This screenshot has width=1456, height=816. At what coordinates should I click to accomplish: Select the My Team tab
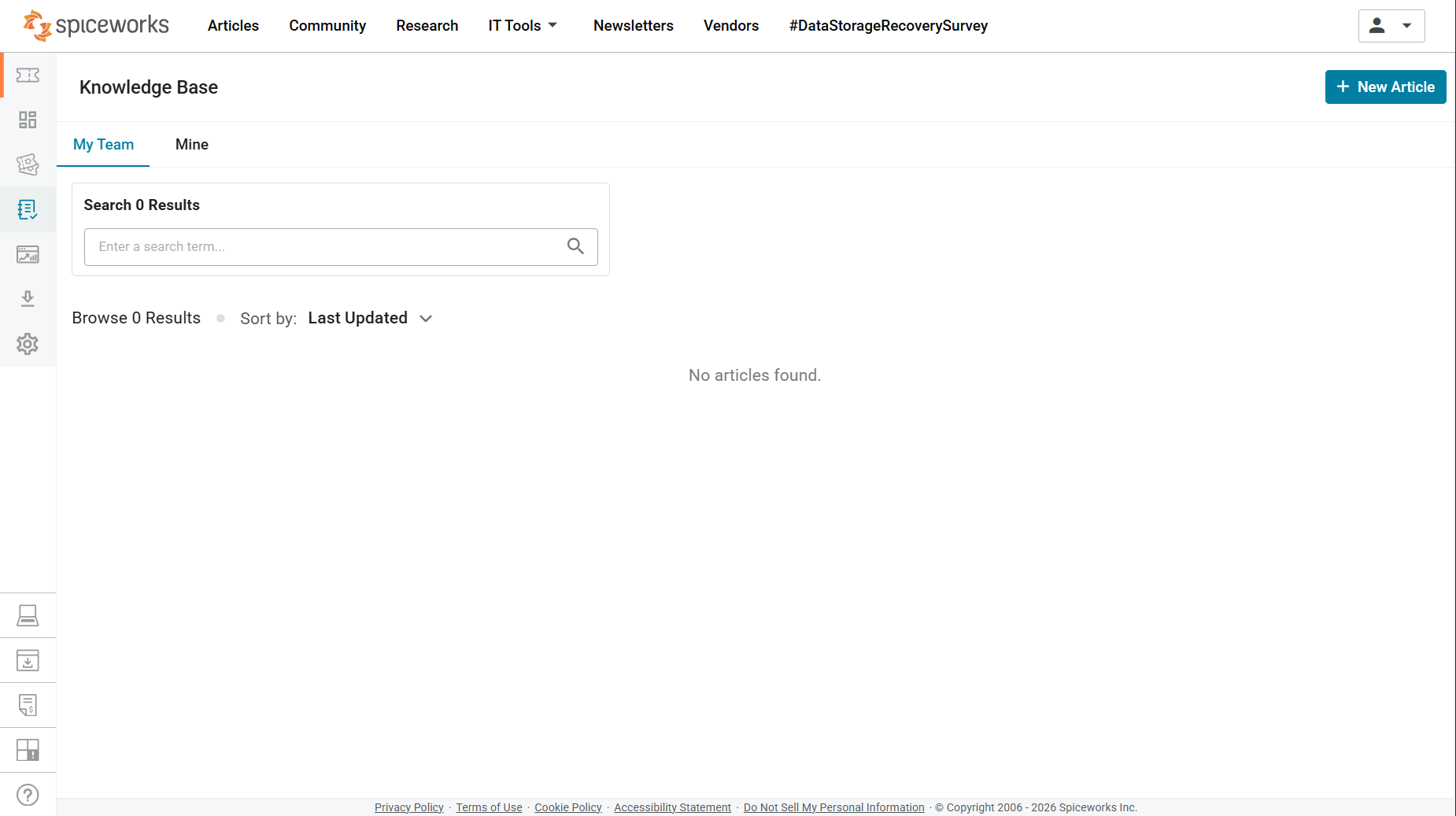pos(103,145)
